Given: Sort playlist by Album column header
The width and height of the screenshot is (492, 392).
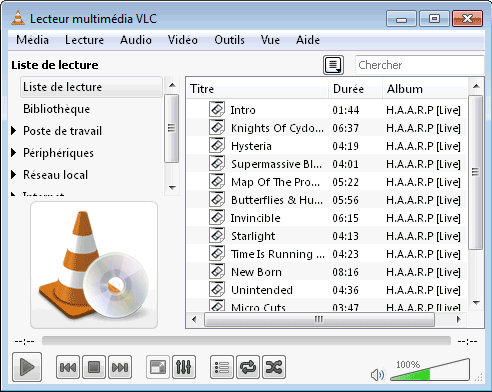Looking at the screenshot, I should click(x=425, y=89).
